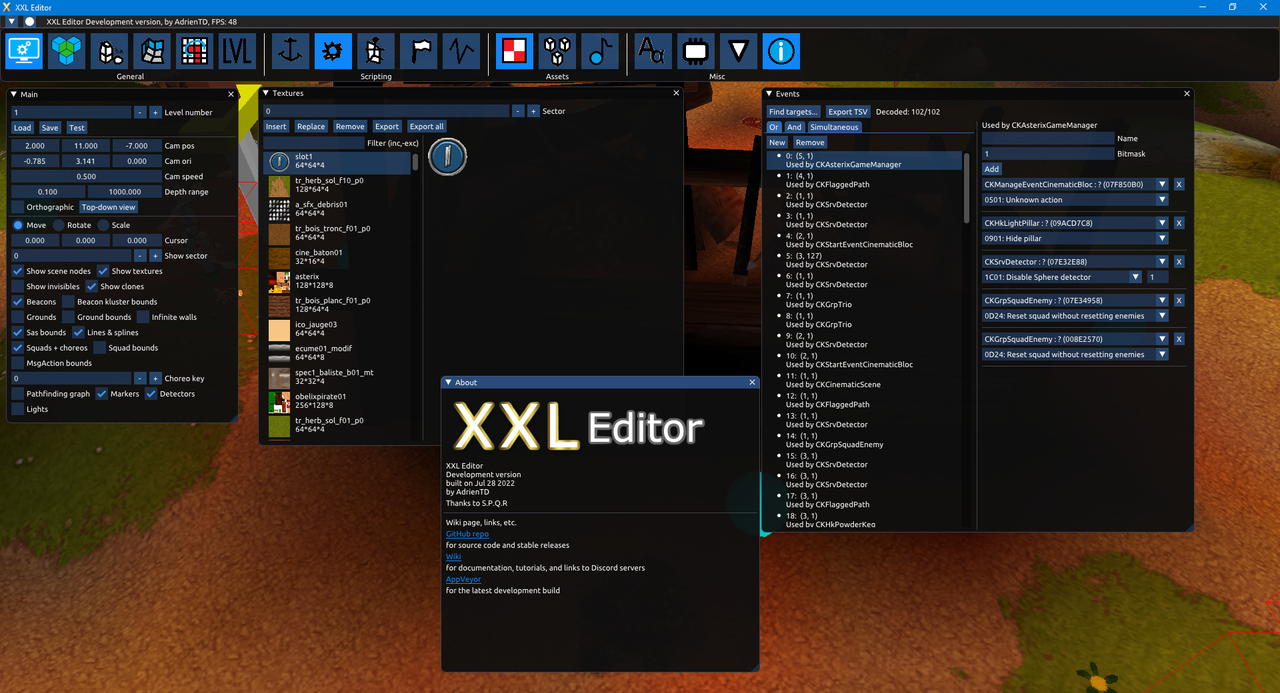This screenshot has height=693, width=1280.
Task: Select the asterix texture row
Action: coord(338,281)
